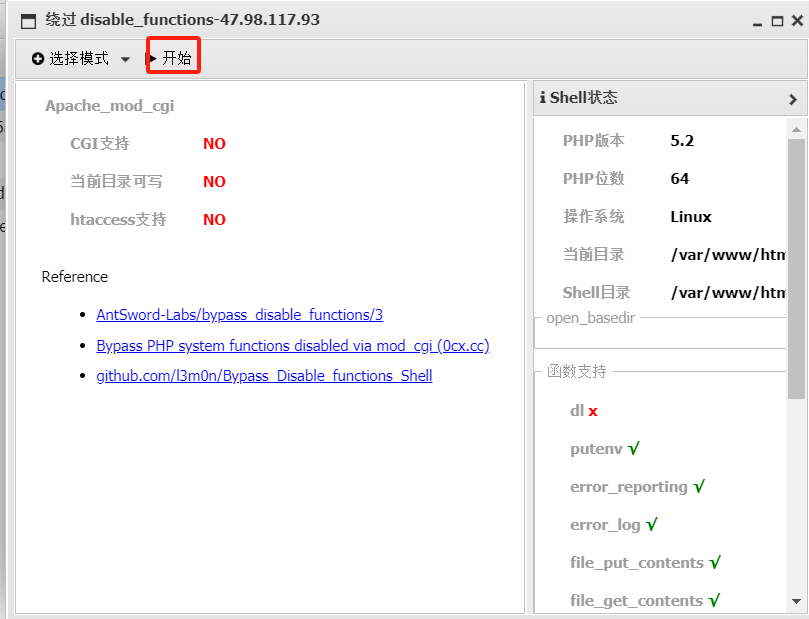Screen dimensions: 809x619
Task: Click the Shell目录 path value
Action: point(728,293)
